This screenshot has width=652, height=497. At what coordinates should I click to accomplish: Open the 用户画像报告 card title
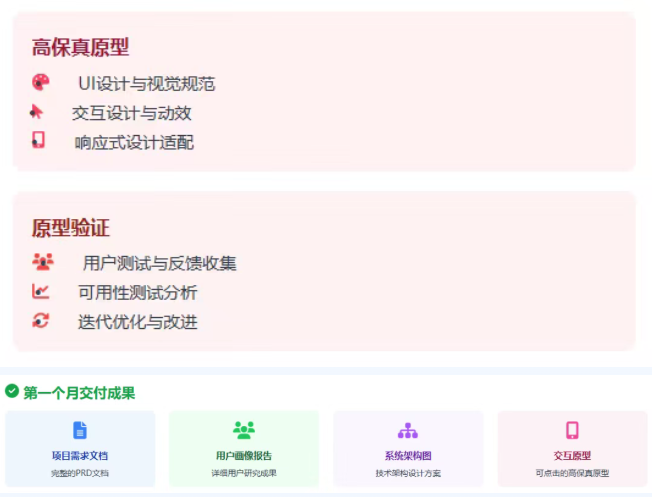(x=244, y=456)
